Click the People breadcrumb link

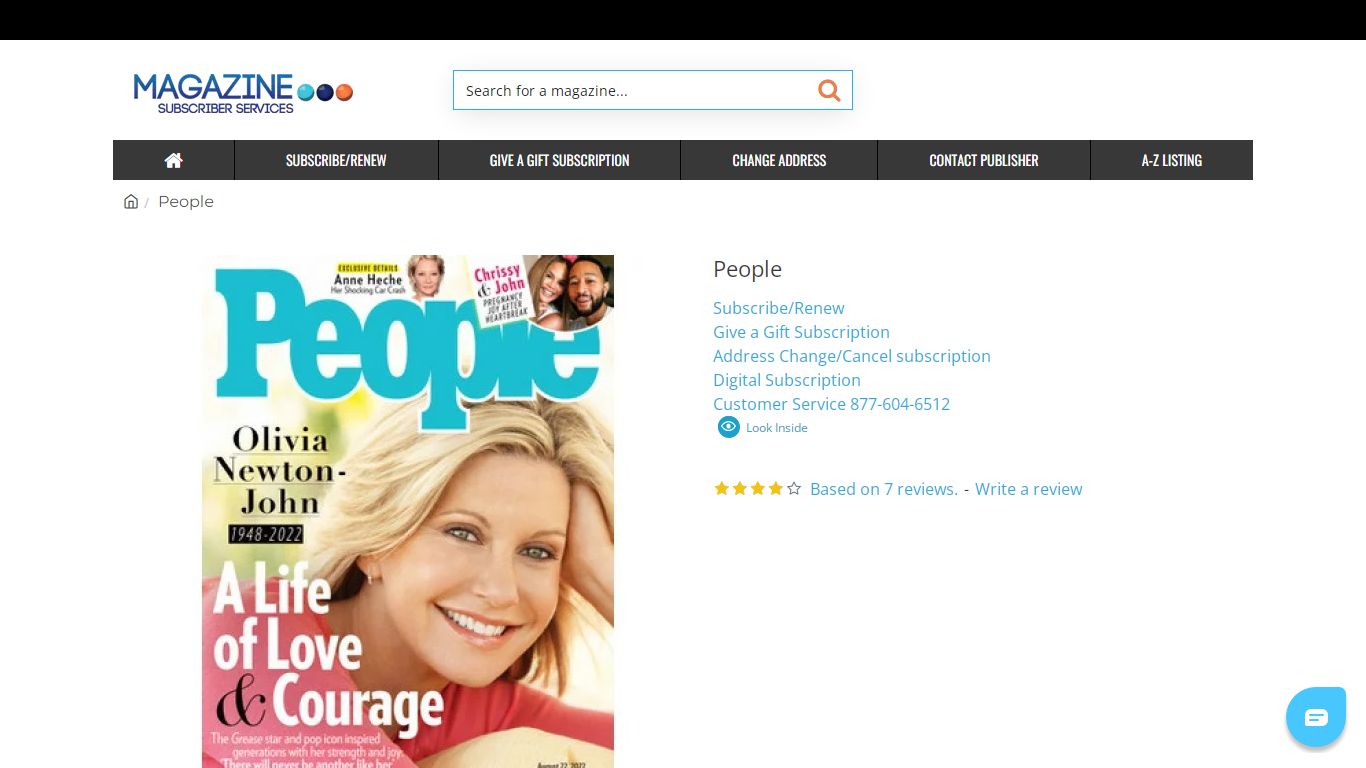pos(186,201)
